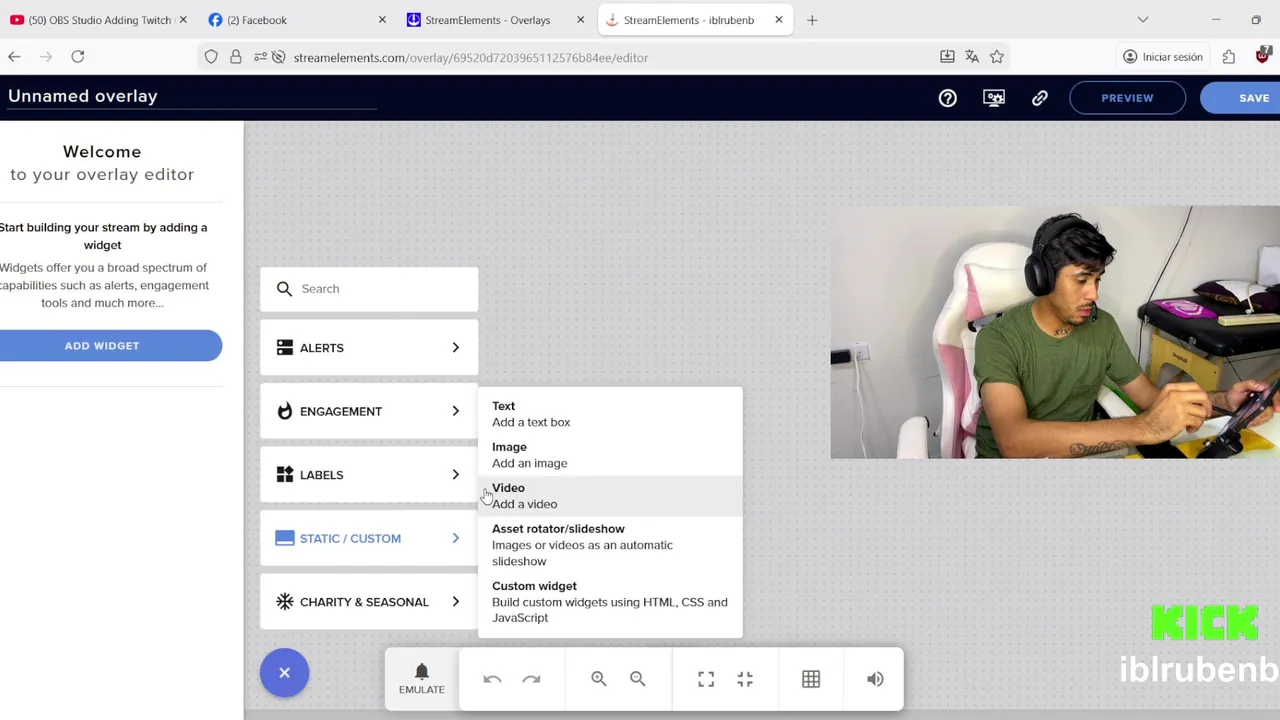Expand STATIC / CUSTOM chevron arrow
Screen dimensions: 1280x720
455,538
